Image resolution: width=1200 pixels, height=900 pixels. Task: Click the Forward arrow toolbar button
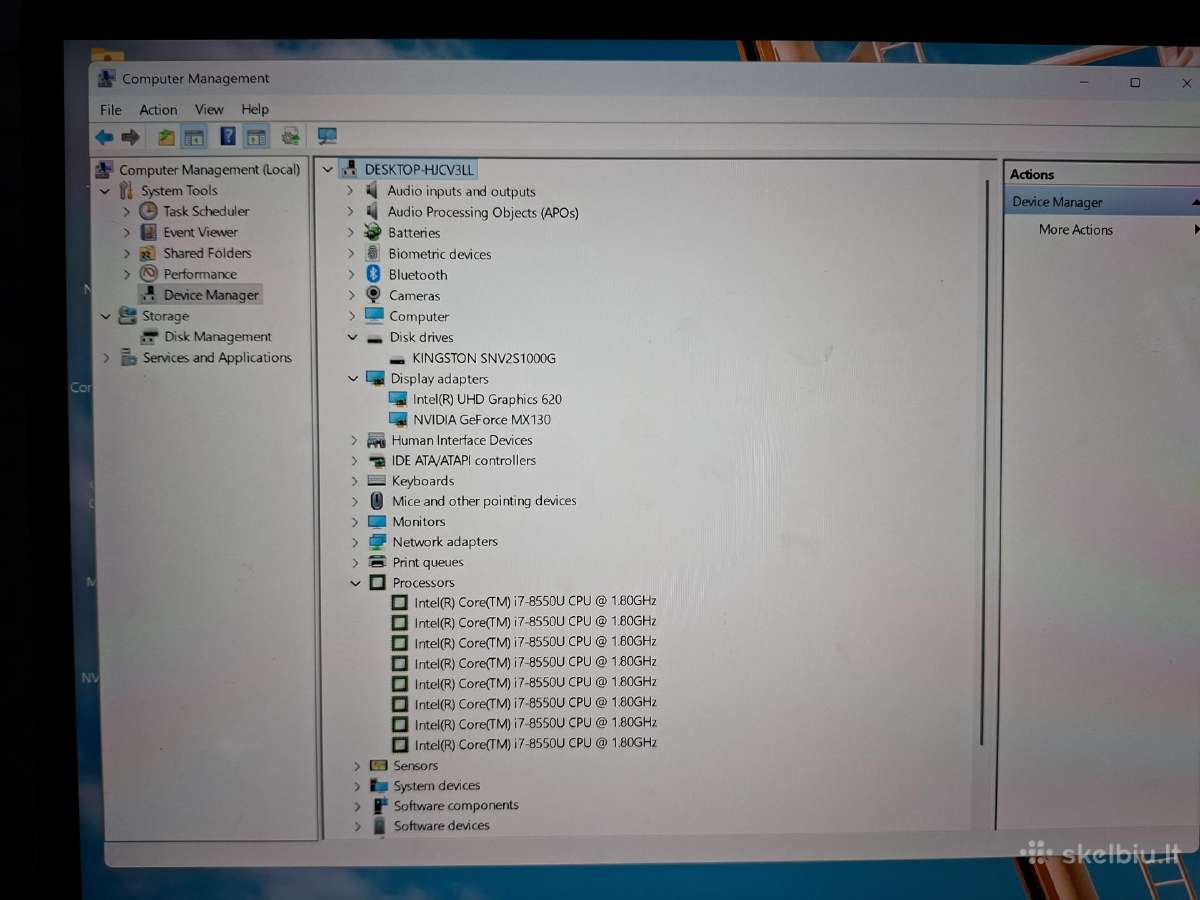130,137
